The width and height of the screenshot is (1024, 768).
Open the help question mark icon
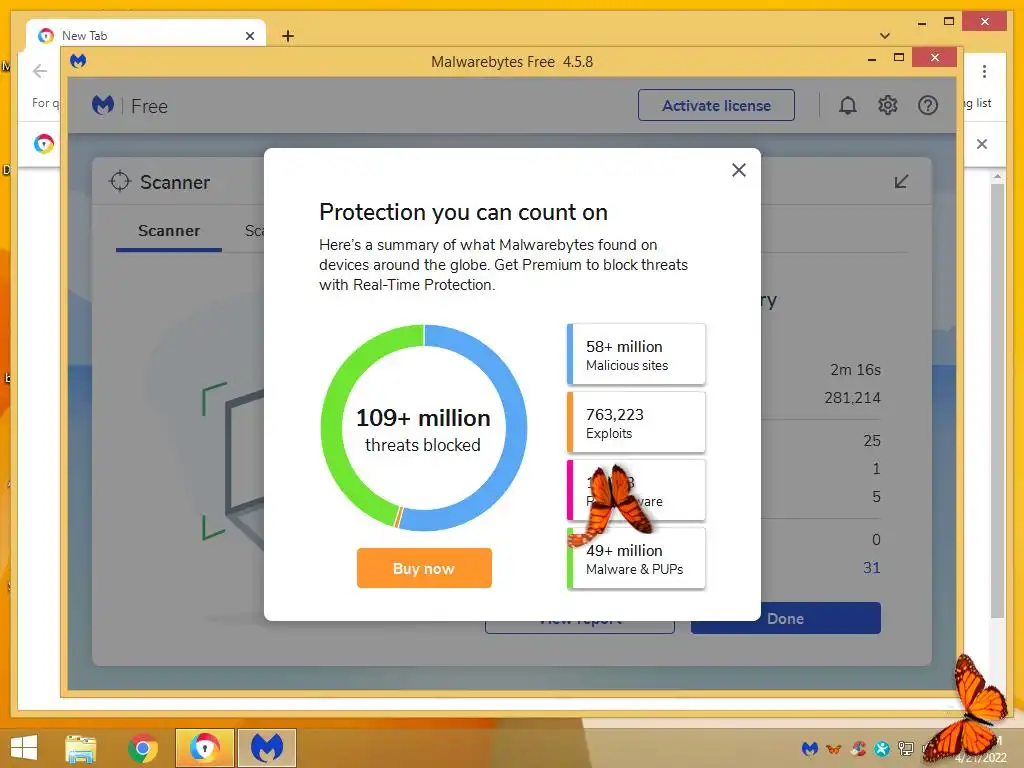(x=927, y=105)
